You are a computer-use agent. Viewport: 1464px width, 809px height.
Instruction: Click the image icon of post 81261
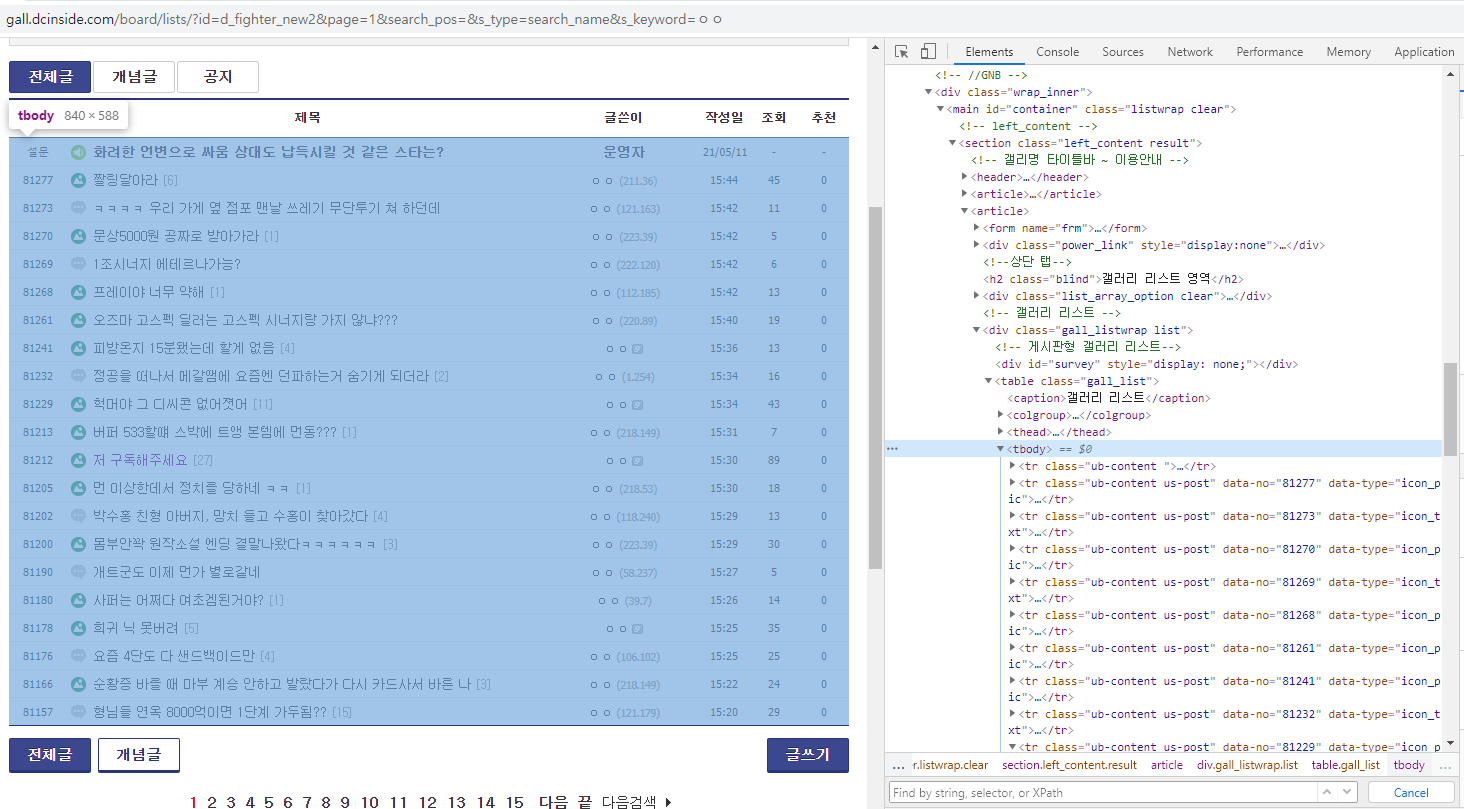point(78,320)
